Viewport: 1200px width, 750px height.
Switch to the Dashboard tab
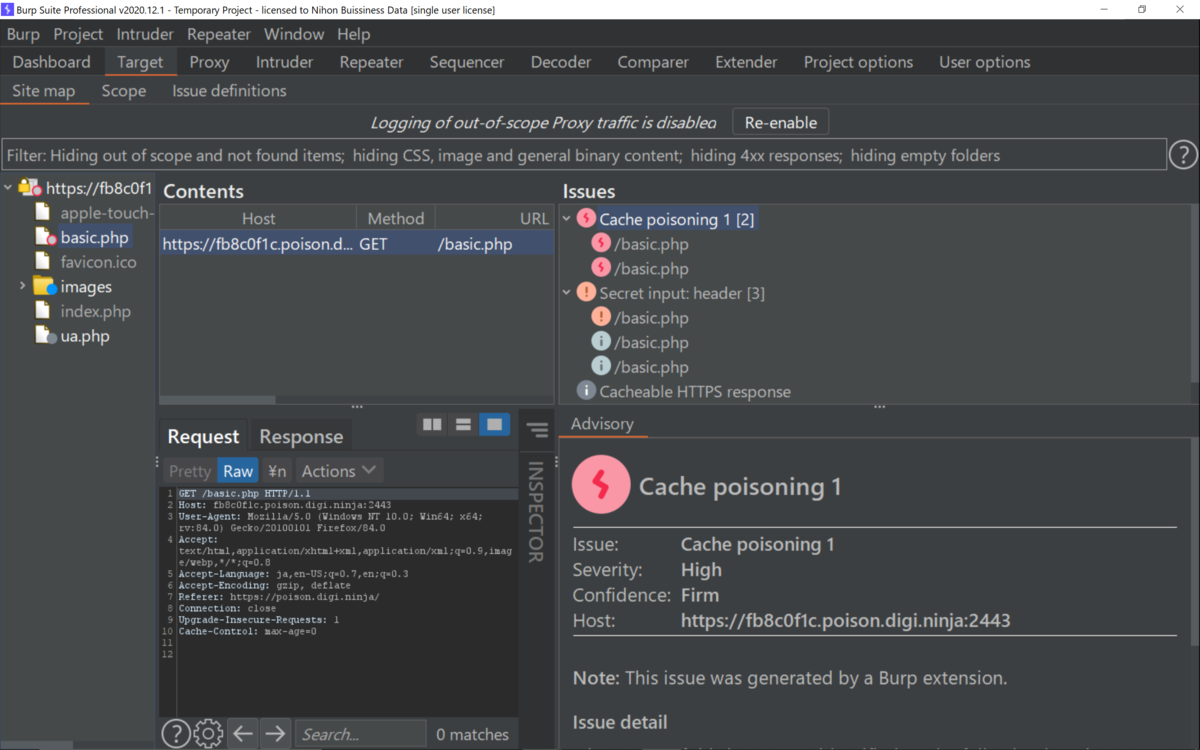(51, 62)
